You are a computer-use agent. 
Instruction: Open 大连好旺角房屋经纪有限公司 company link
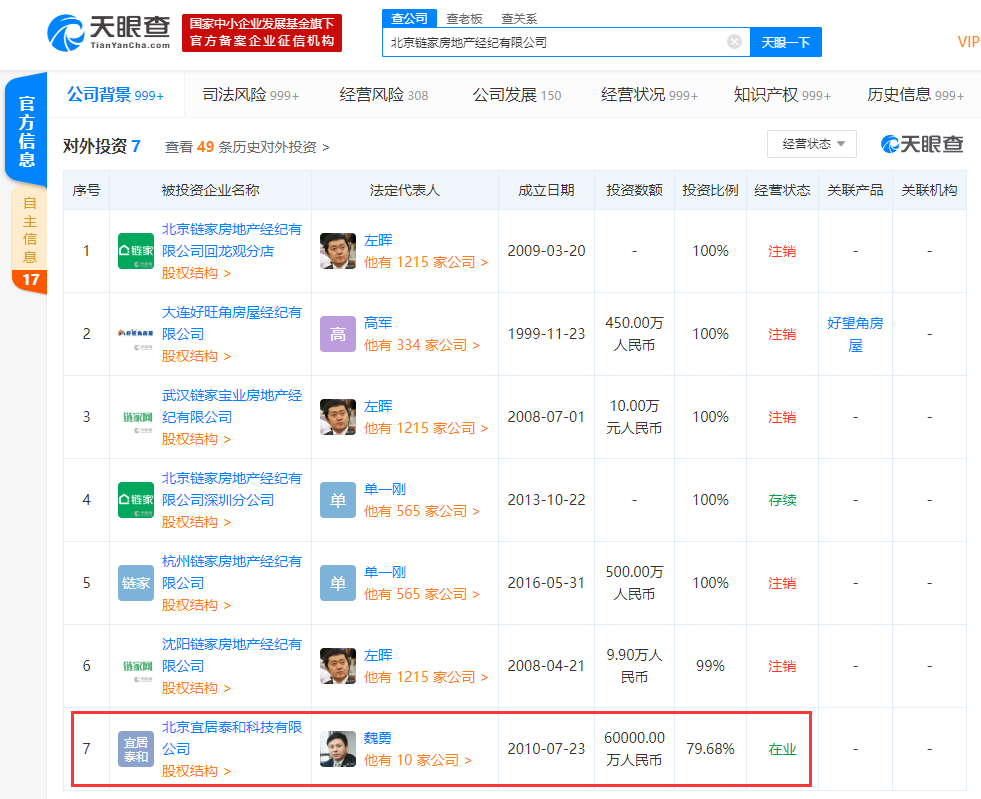click(x=231, y=323)
